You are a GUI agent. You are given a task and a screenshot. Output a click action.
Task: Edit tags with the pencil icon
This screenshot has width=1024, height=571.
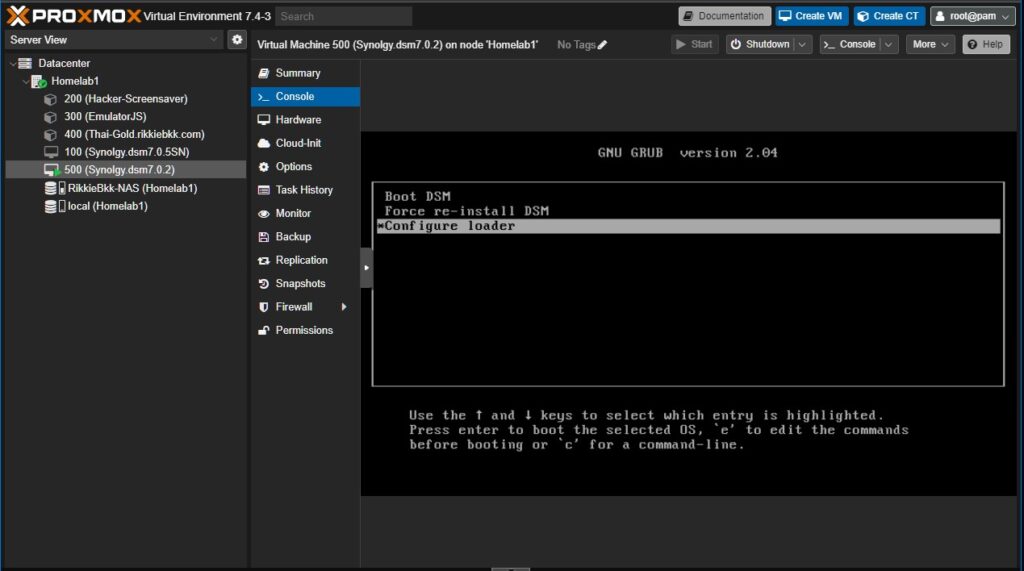click(x=602, y=44)
